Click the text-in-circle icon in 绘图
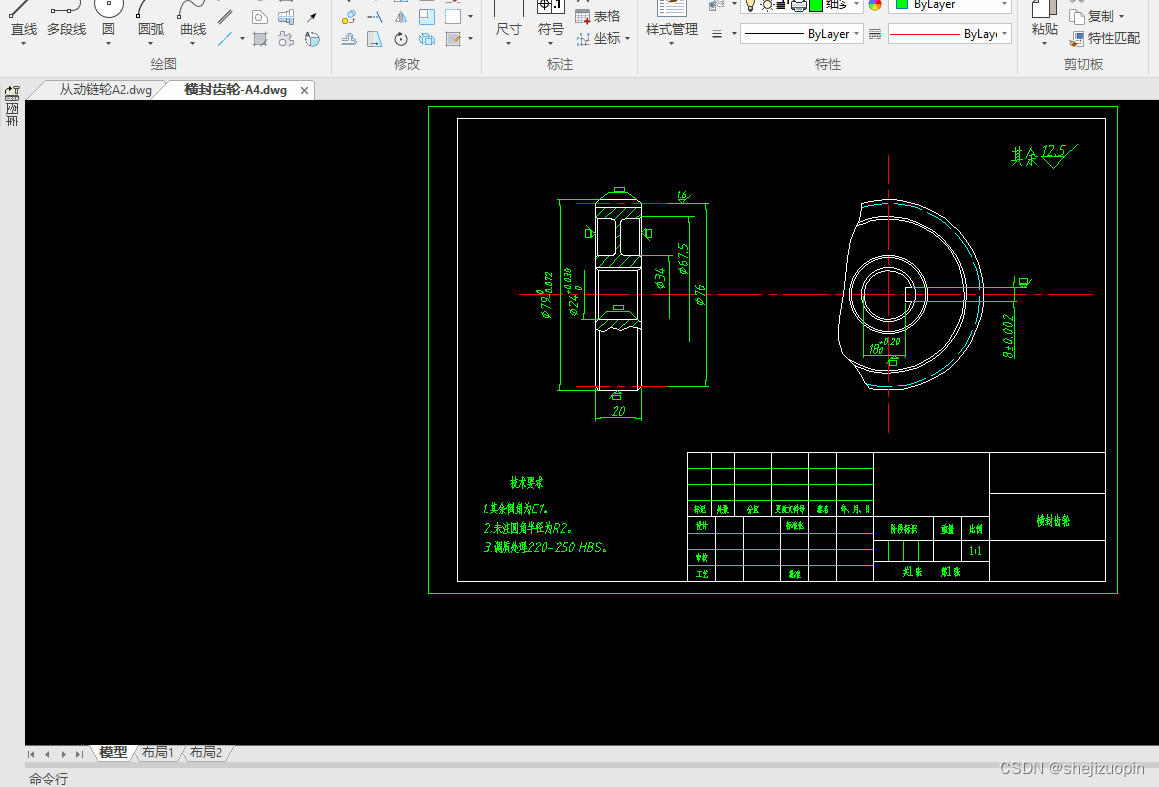The width and height of the screenshot is (1159, 787). click(x=312, y=38)
